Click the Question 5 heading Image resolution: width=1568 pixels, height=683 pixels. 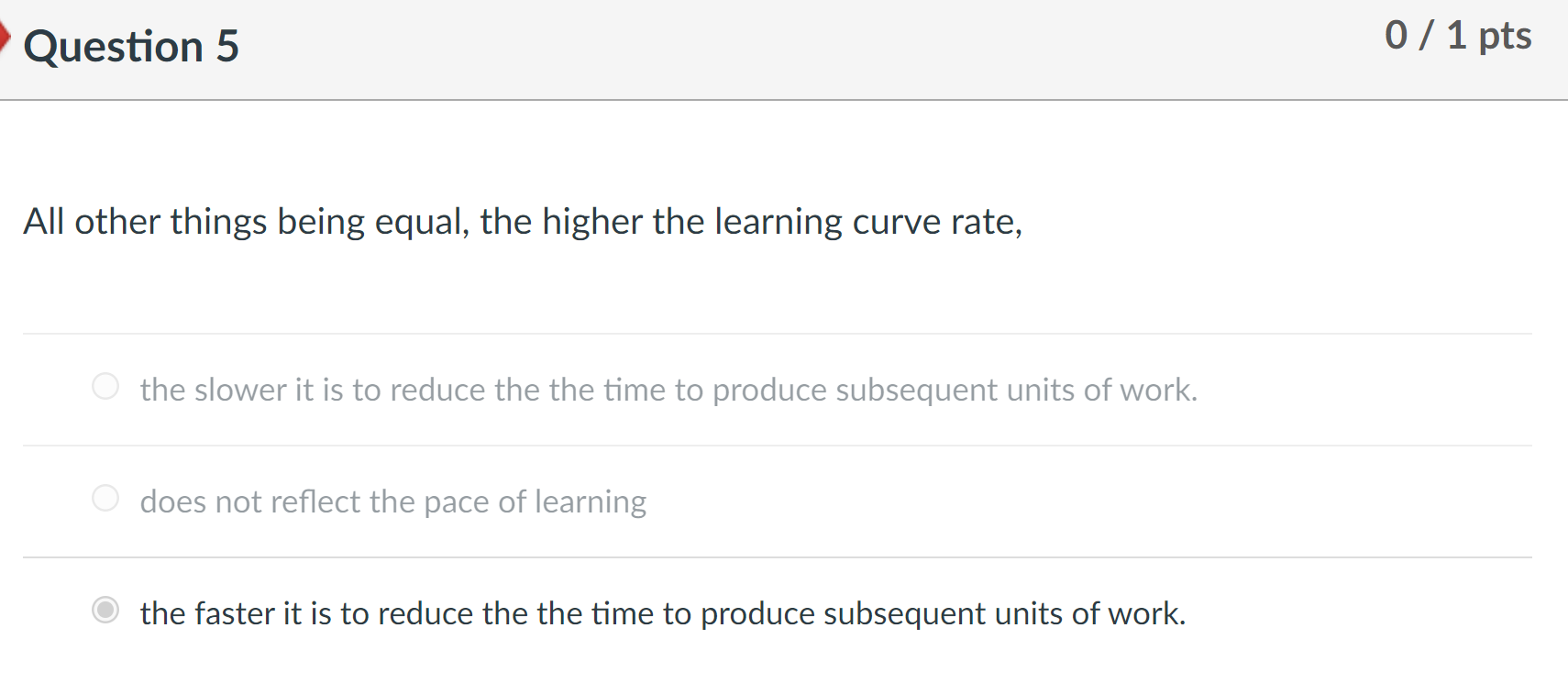tap(131, 46)
